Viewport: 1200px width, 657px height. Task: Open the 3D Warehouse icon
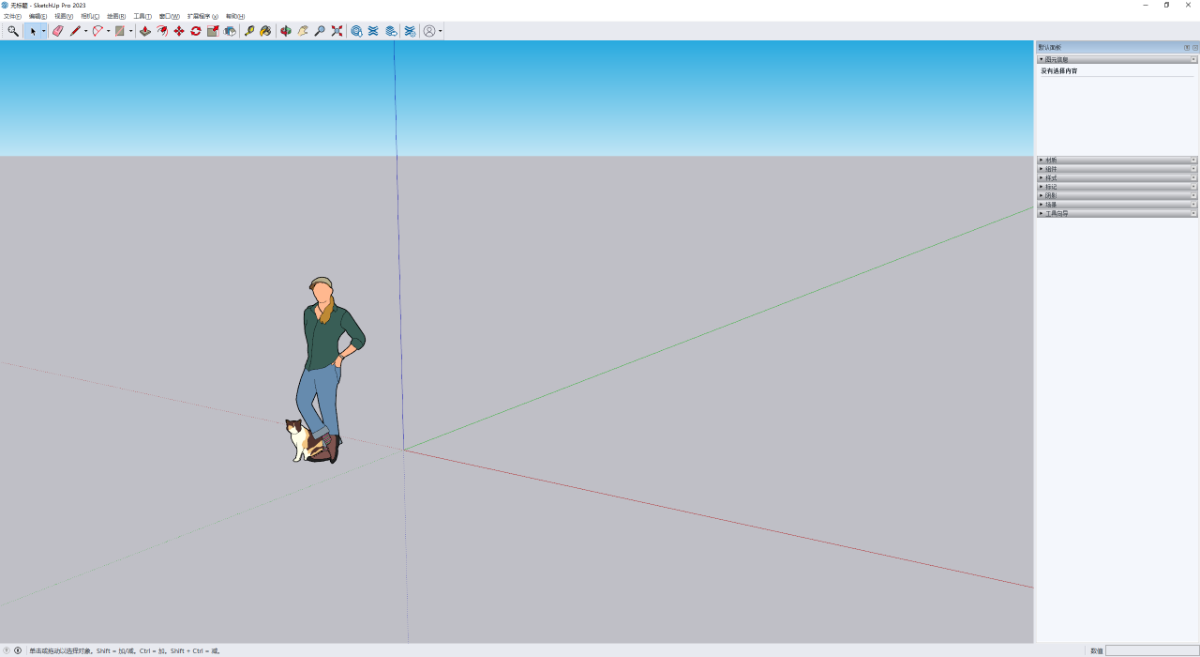pyautogui.click(x=356, y=31)
